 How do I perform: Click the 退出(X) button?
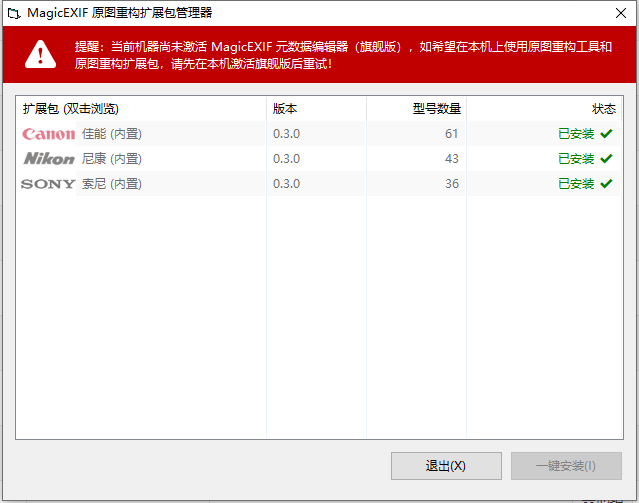446,465
